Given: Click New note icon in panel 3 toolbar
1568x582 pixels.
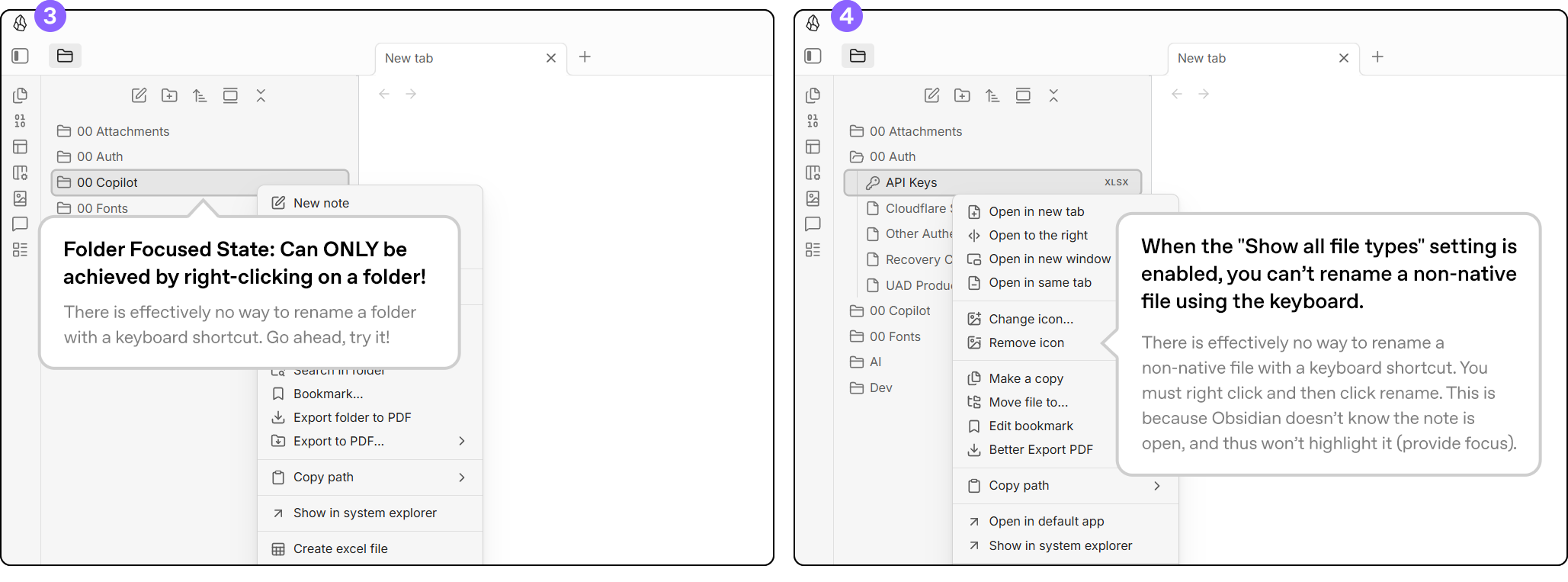Looking at the screenshot, I should (139, 95).
